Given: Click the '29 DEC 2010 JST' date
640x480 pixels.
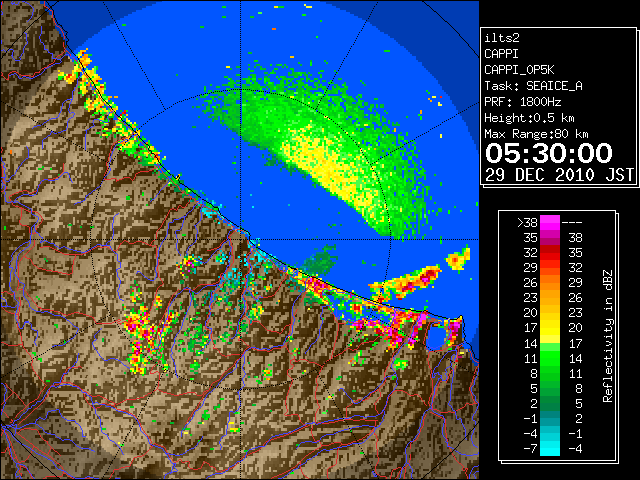Looking at the screenshot, I should [x=559, y=175].
